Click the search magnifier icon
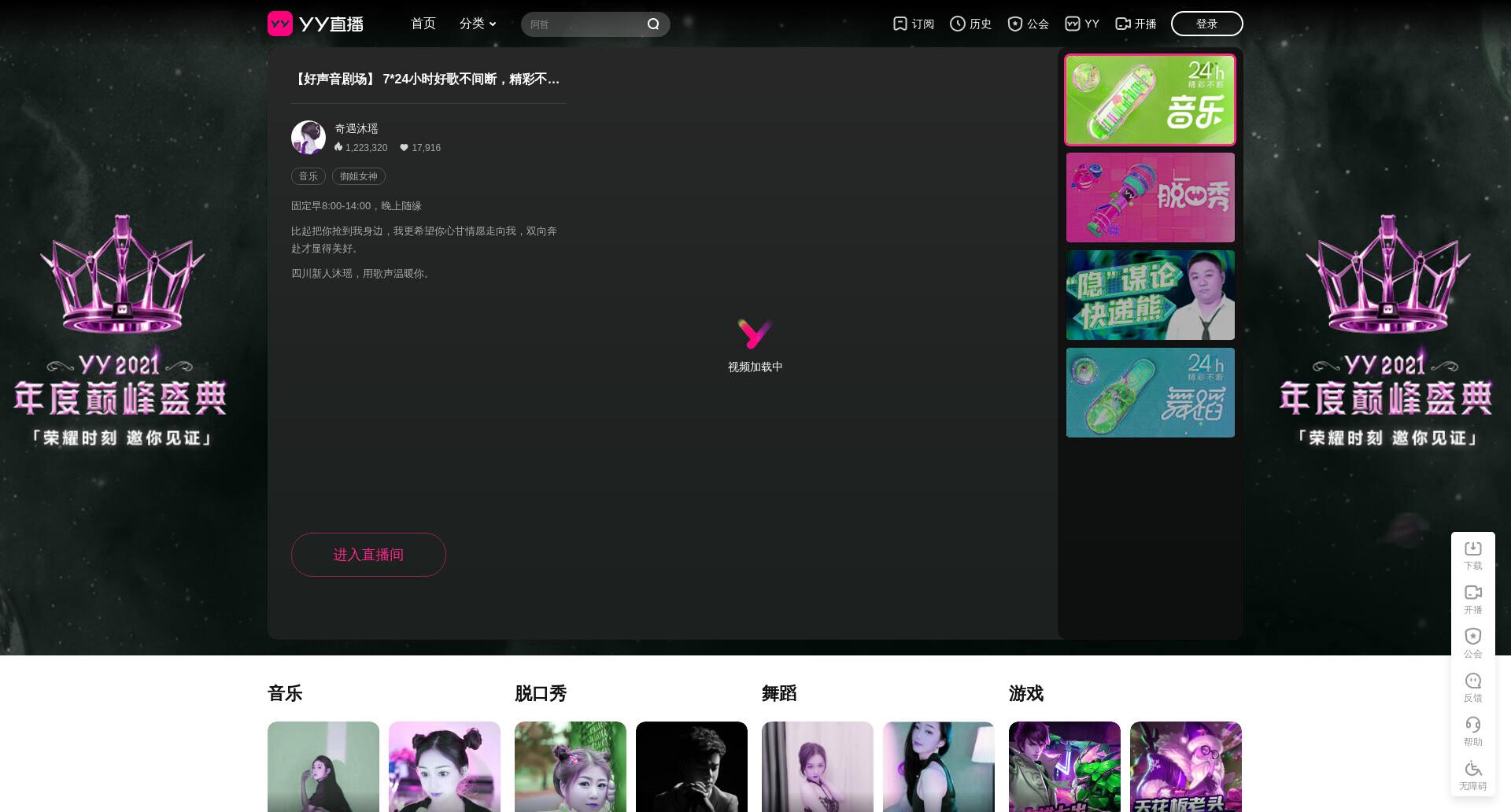The height and width of the screenshot is (812, 1511). pyautogui.click(x=653, y=24)
